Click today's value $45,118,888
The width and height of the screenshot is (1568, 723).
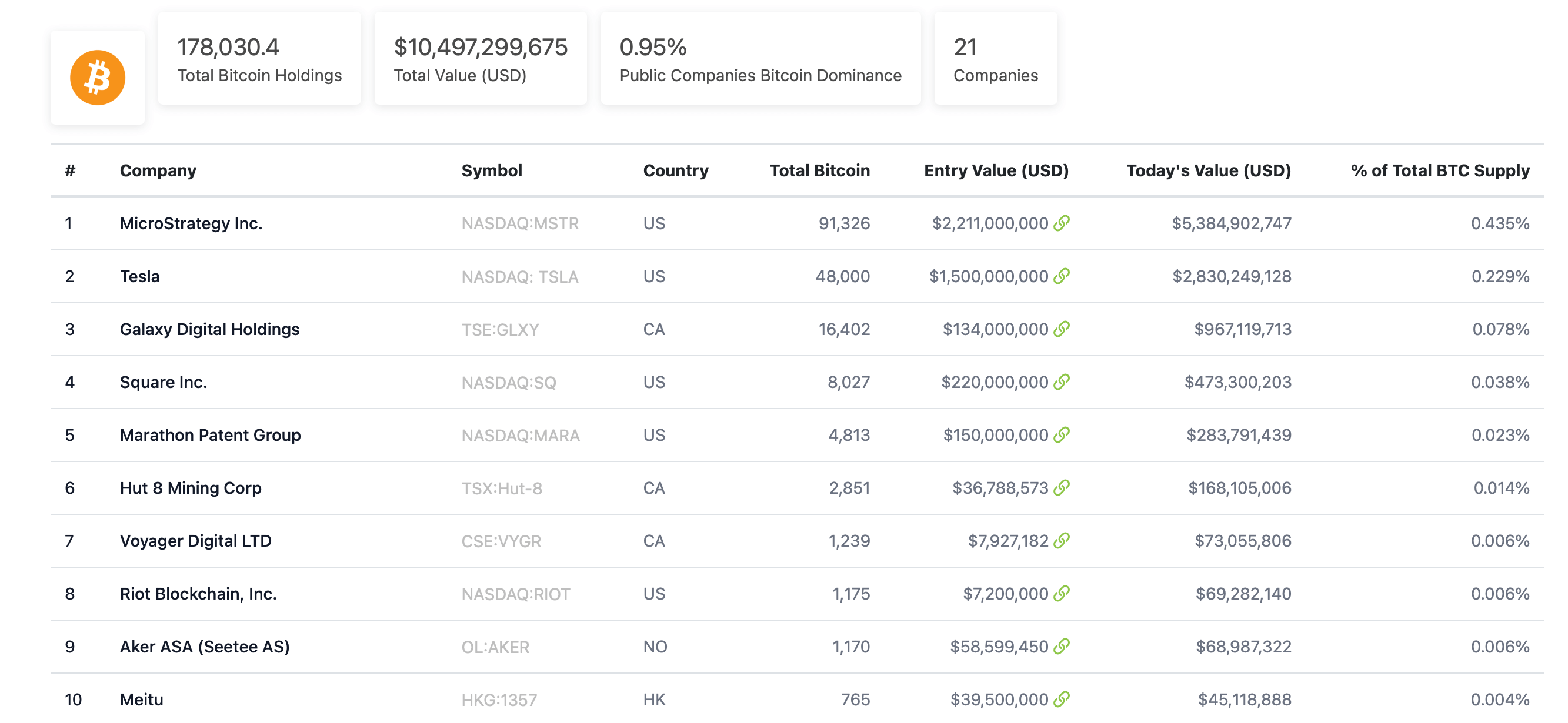coord(1244,699)
